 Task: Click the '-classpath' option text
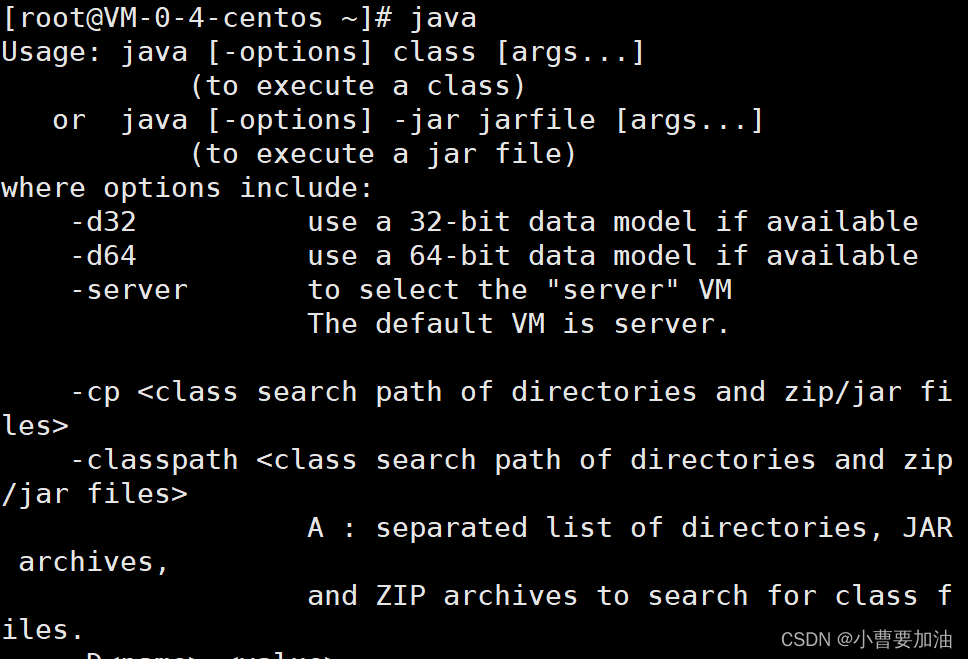click(x=154, y=461)
